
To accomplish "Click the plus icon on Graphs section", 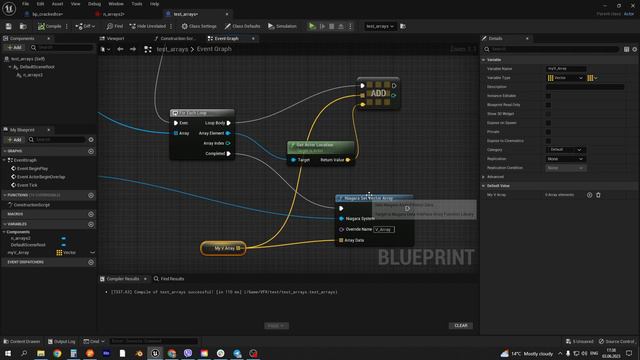I will 91,151.
